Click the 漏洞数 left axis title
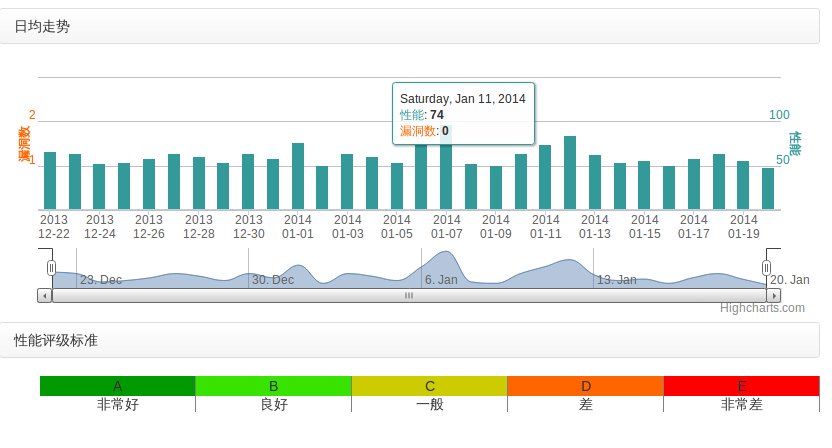 coord(24,144)
